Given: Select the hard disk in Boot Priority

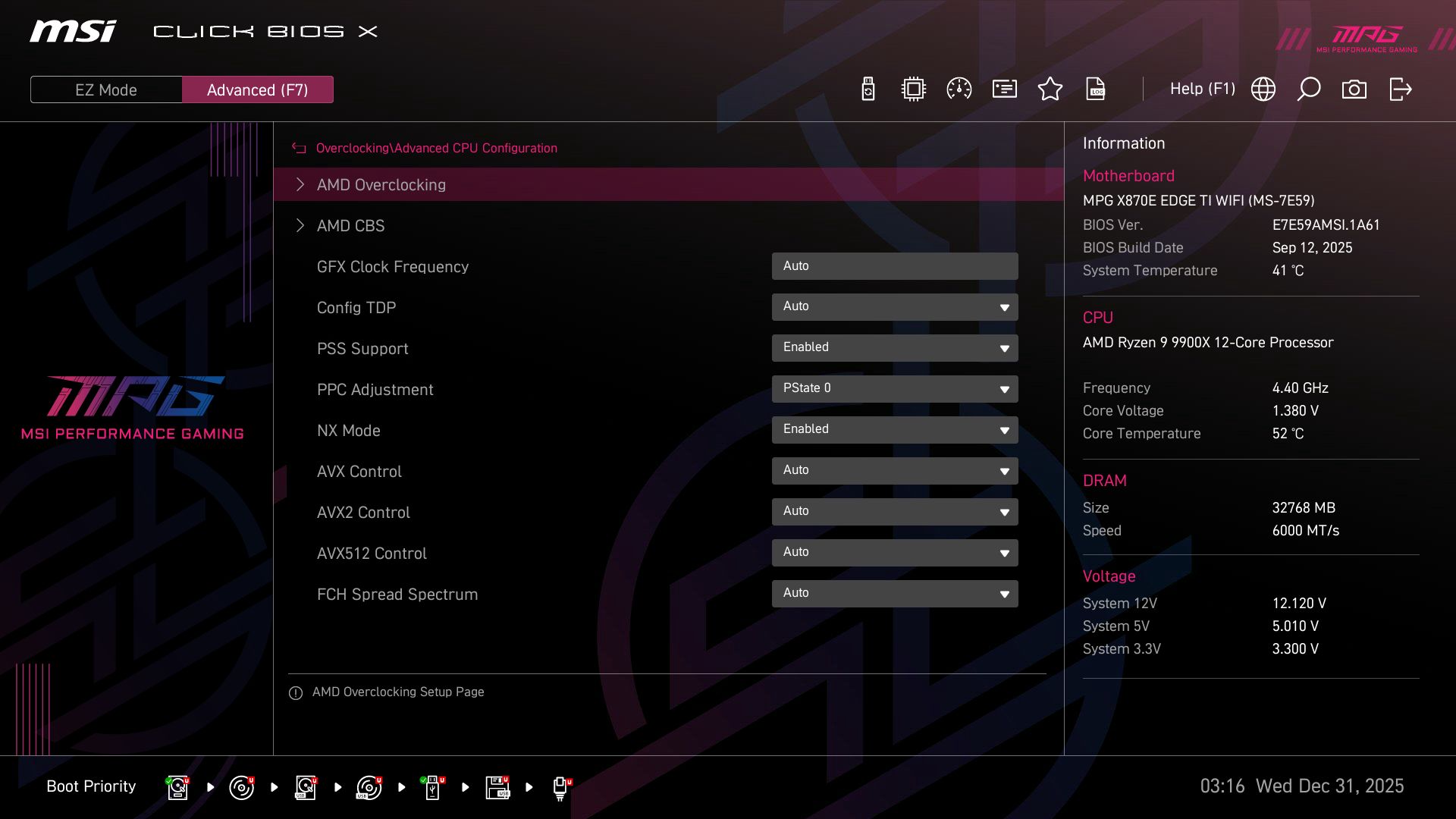Looking at the screenshot, I should [177, 787].
